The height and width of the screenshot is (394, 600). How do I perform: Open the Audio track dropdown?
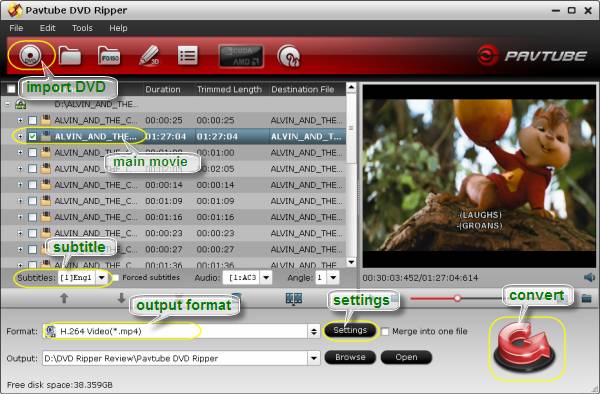tap(266, 278)
